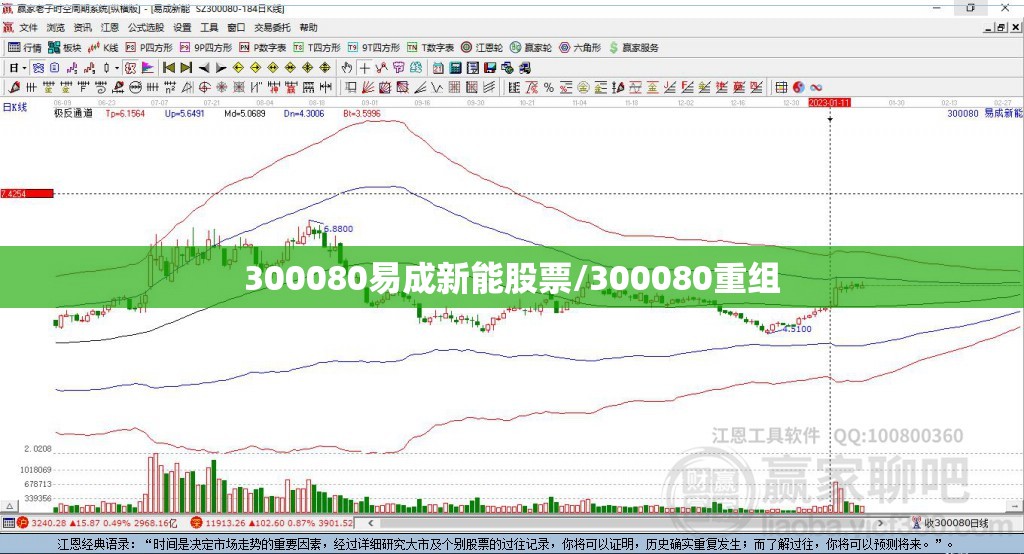The height and width of the screenshot is (554, 1024).
Task: Jump to last bar icon
Action: click(186, 68)
